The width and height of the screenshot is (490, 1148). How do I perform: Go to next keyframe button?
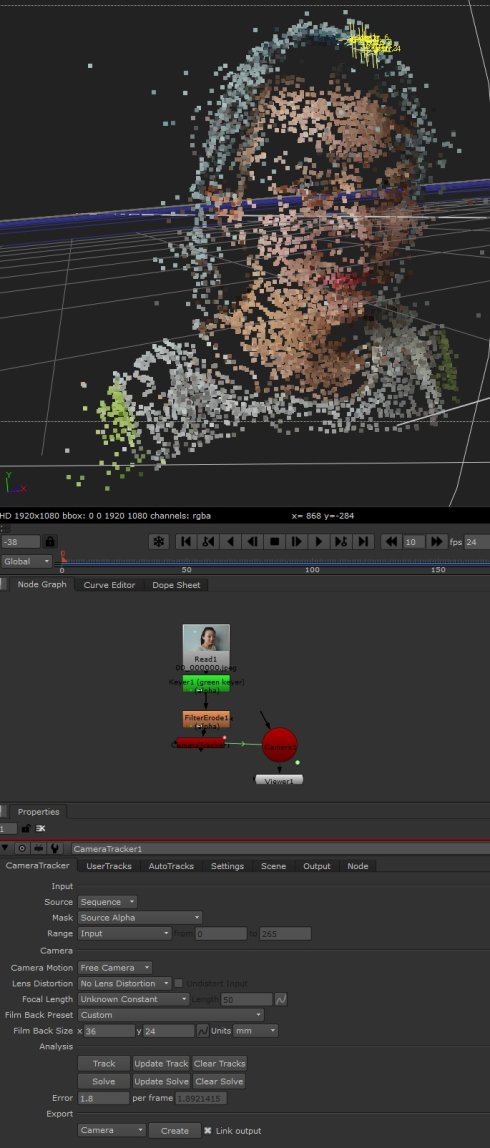[341, 542]
